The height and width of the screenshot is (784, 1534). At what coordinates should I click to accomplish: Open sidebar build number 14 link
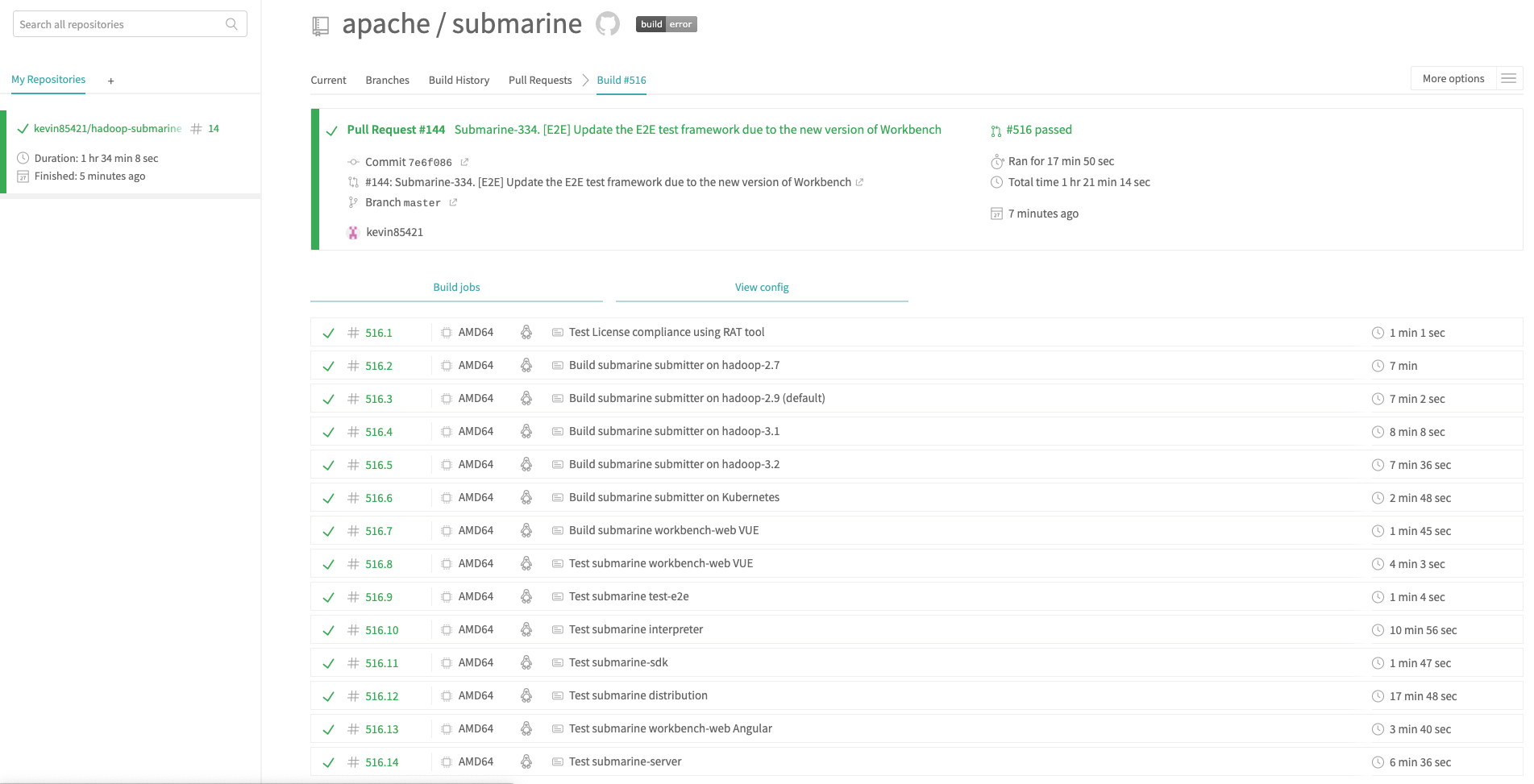[214, 129]
